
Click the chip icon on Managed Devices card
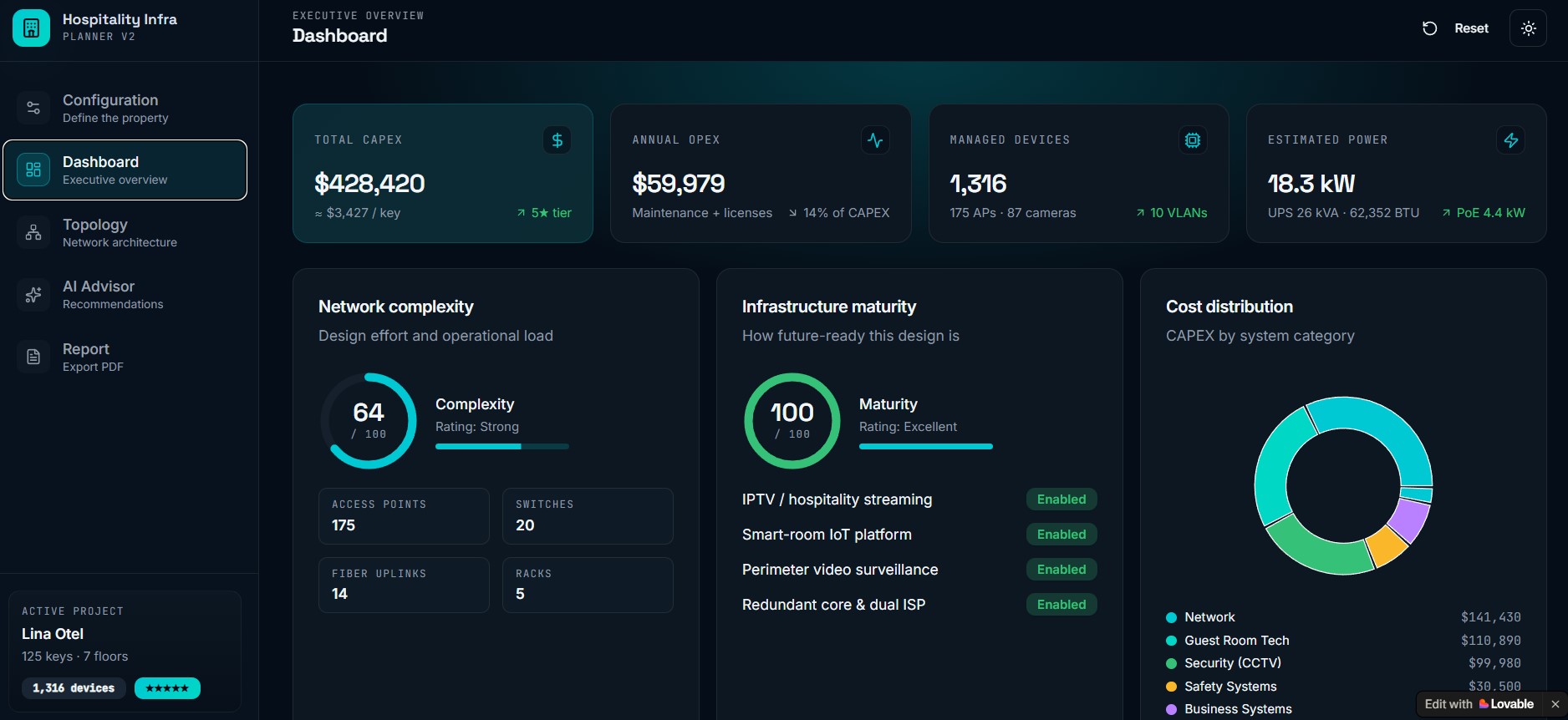tap(1193, 140)
